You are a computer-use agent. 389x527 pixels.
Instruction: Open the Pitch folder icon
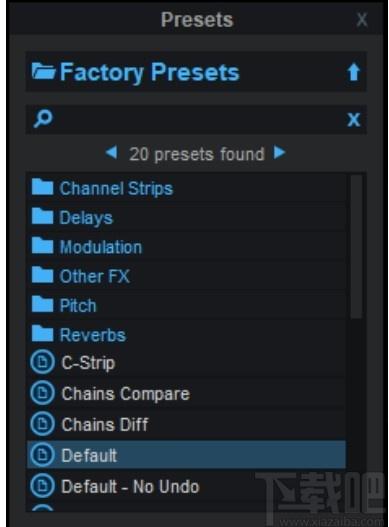(42, 304)
